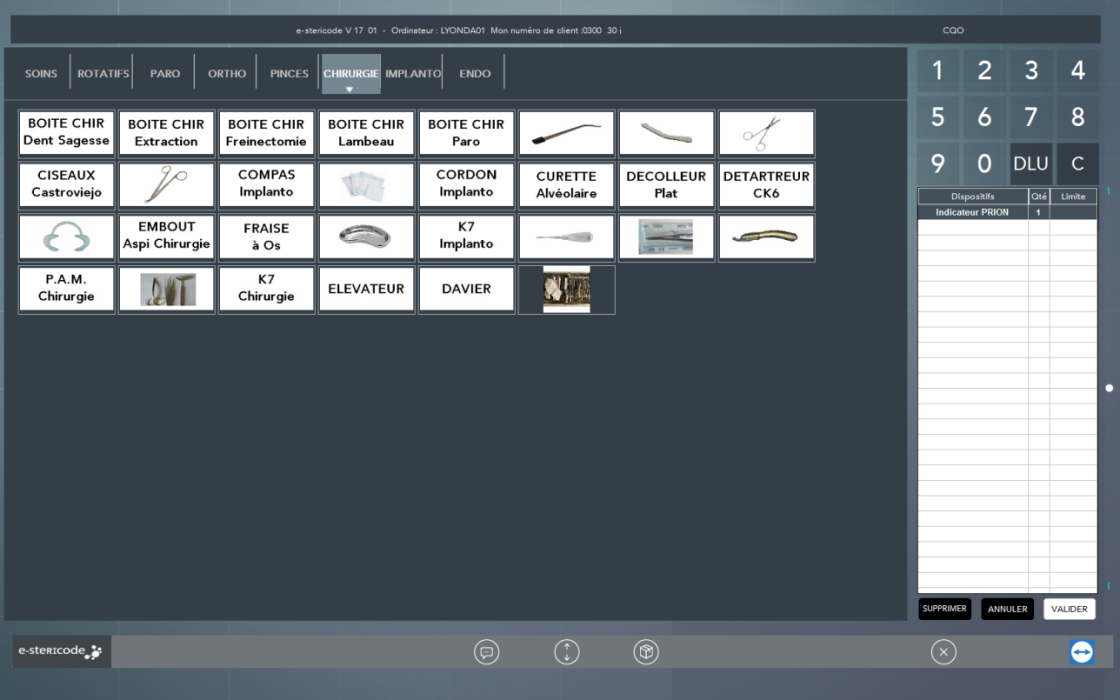Pick the silver-handled elevator instrument picture tile
The width and height of the screenshot is (1120, 700).
[x=566, y=236]
